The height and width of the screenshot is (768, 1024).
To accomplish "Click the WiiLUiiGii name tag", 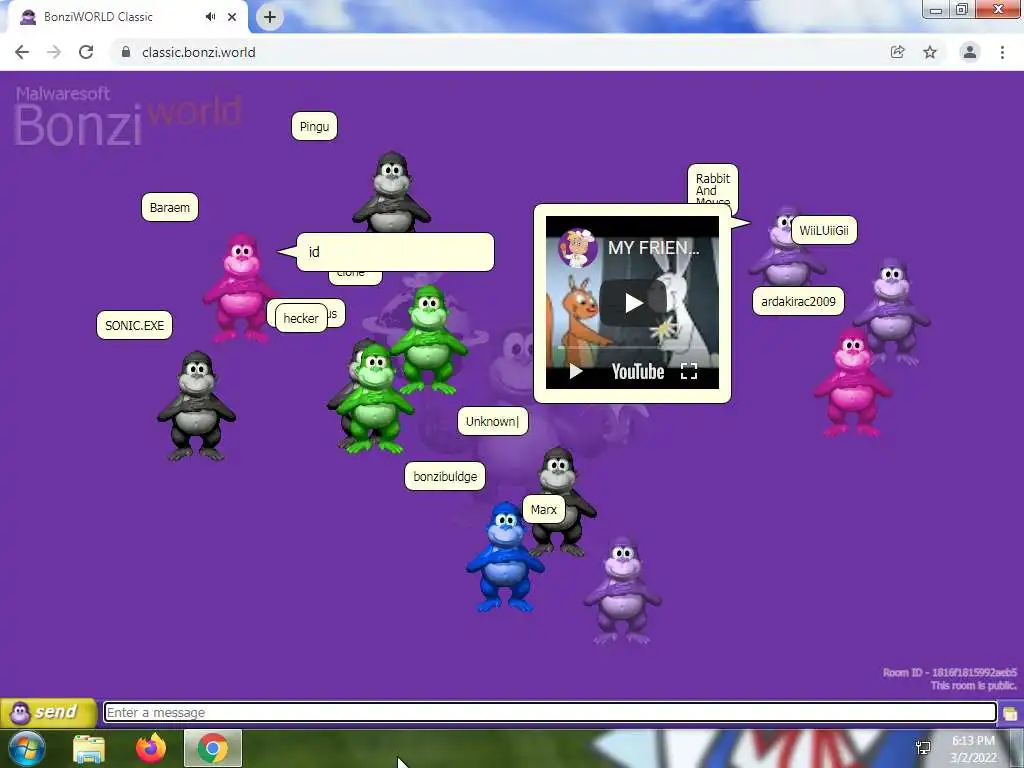I will 824,230.
